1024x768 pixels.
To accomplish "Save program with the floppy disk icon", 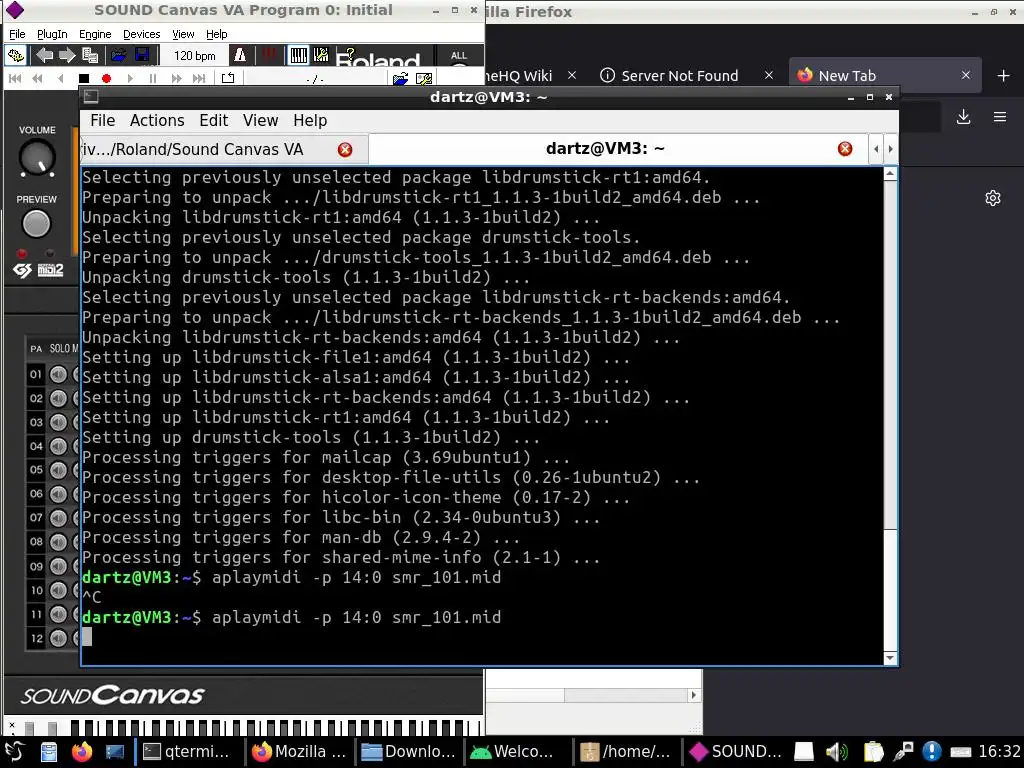I will 142,56.
